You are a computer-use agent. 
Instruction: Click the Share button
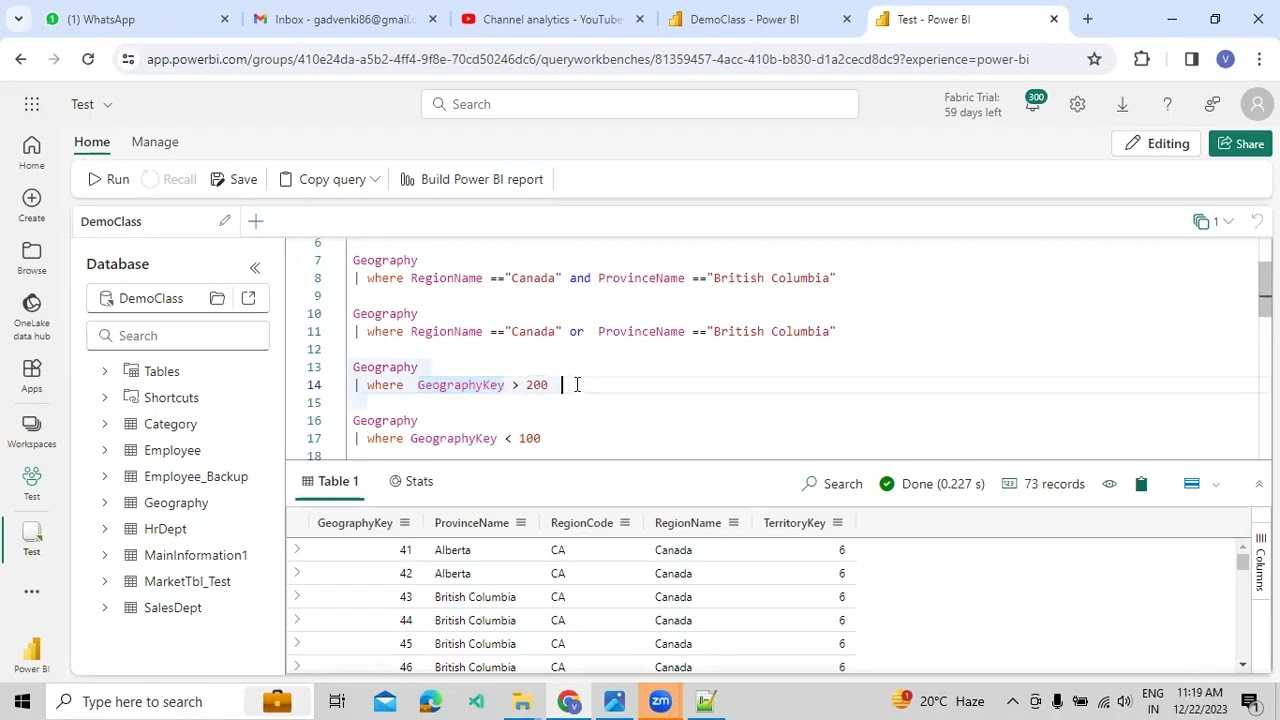1240,144
